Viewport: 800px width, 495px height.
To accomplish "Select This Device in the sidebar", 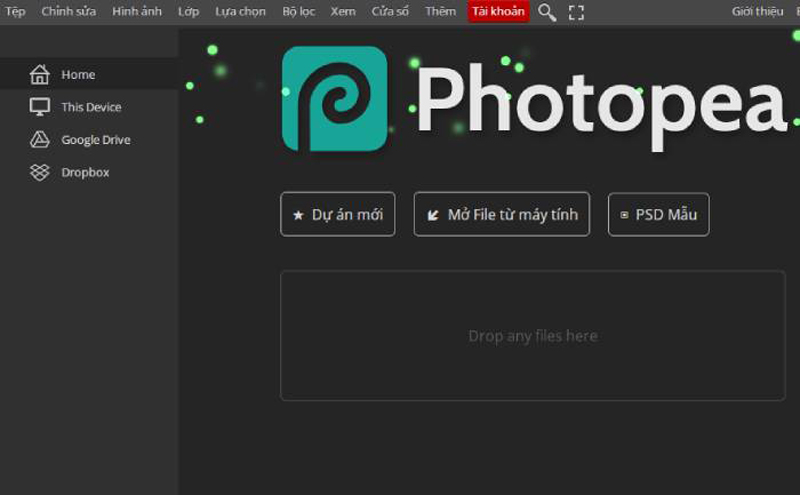I will [x=89, y=107].
